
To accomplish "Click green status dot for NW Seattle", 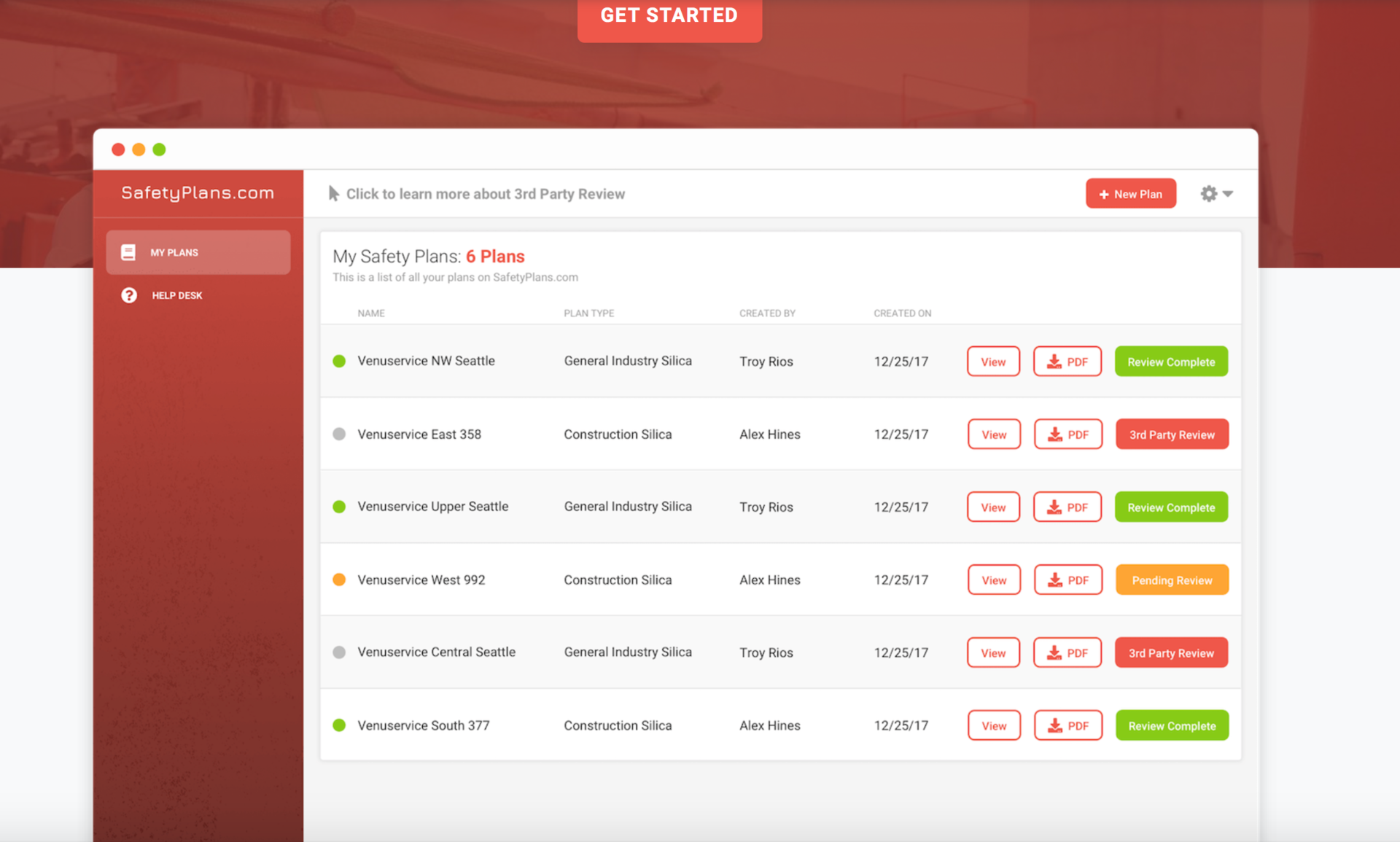I will point(339,361).
